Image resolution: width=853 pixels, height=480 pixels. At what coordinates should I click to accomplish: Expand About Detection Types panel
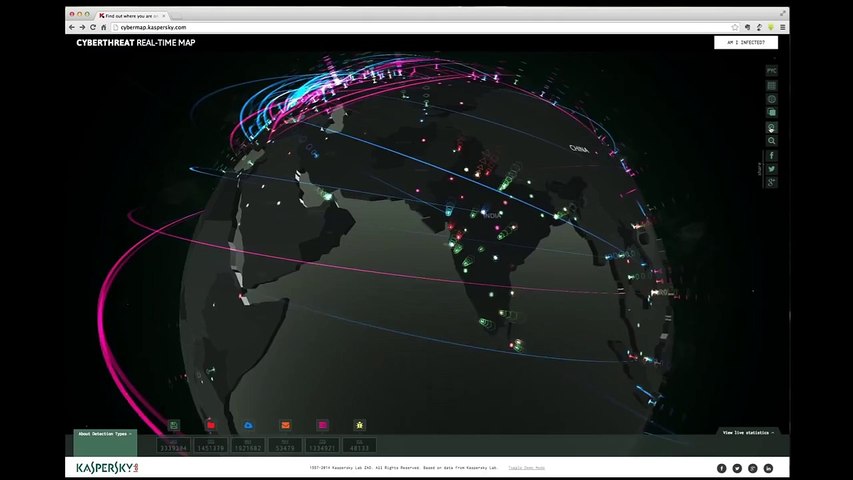tap(105, 434)
